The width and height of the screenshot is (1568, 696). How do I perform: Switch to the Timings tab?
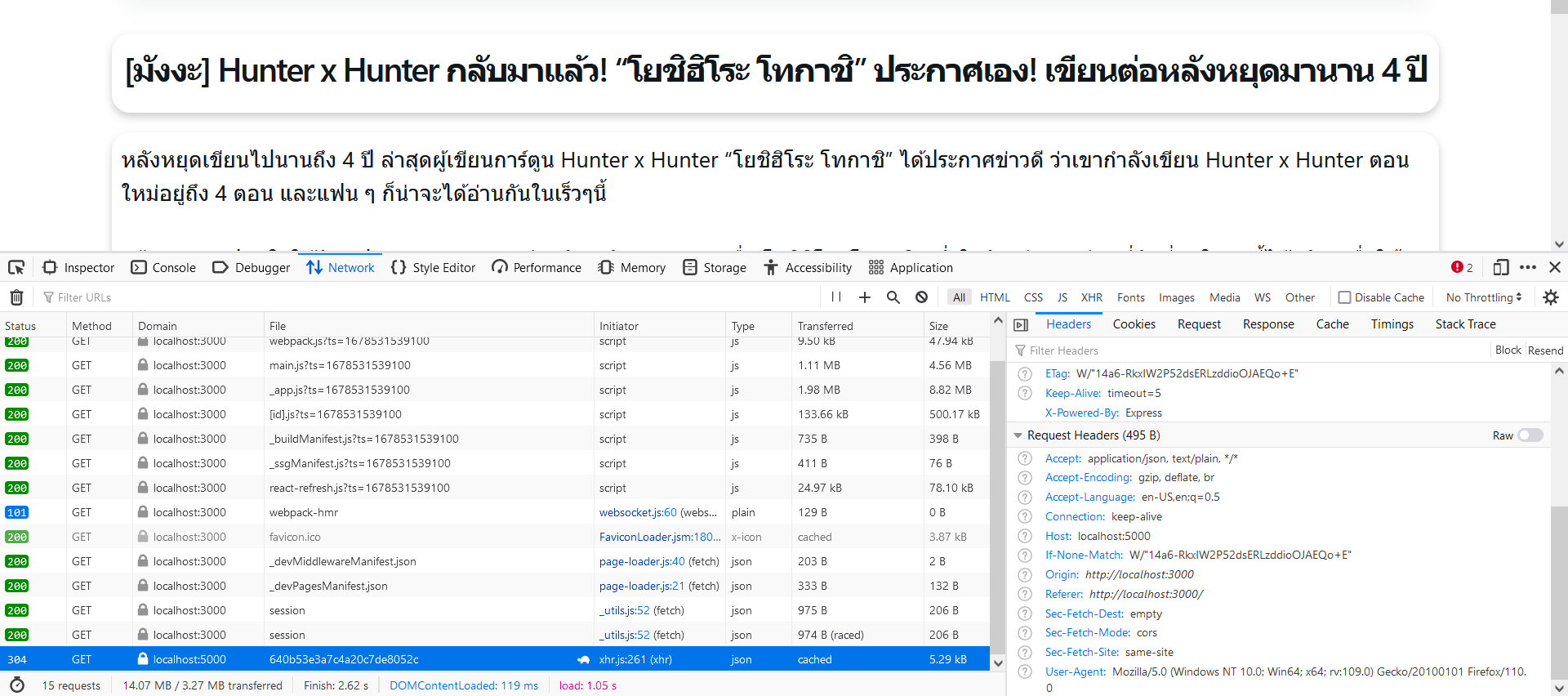tap(1392, 324)
